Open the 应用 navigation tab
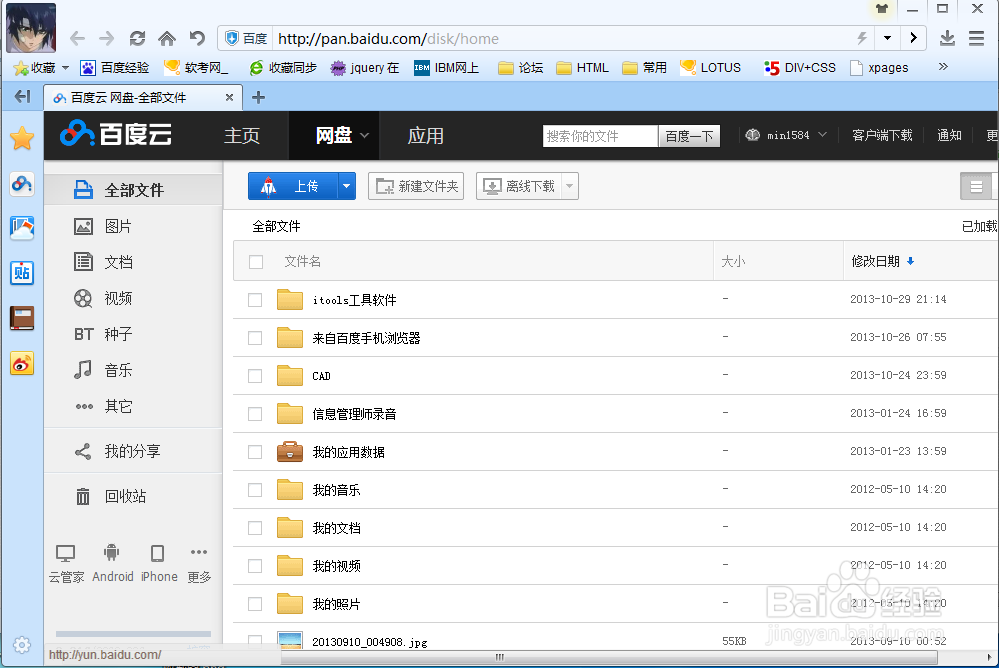The width and height of the screenshot is (999, 668). [426, 135]
